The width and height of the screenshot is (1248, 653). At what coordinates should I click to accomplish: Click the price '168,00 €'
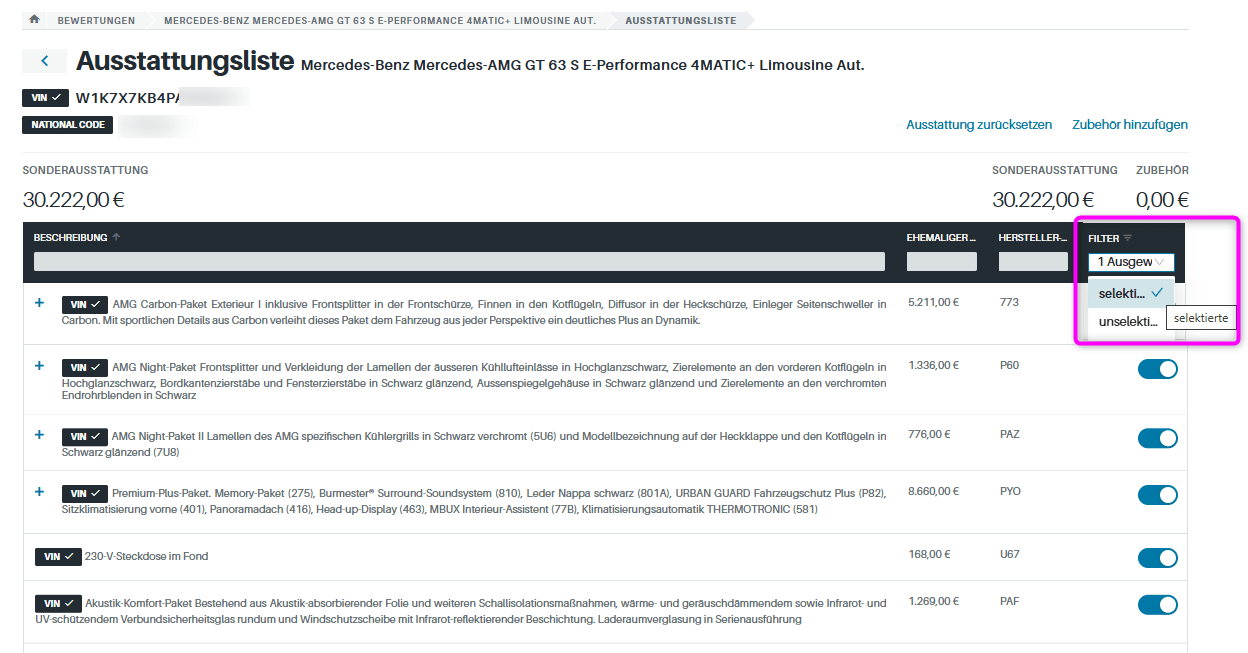pos(929,554)
